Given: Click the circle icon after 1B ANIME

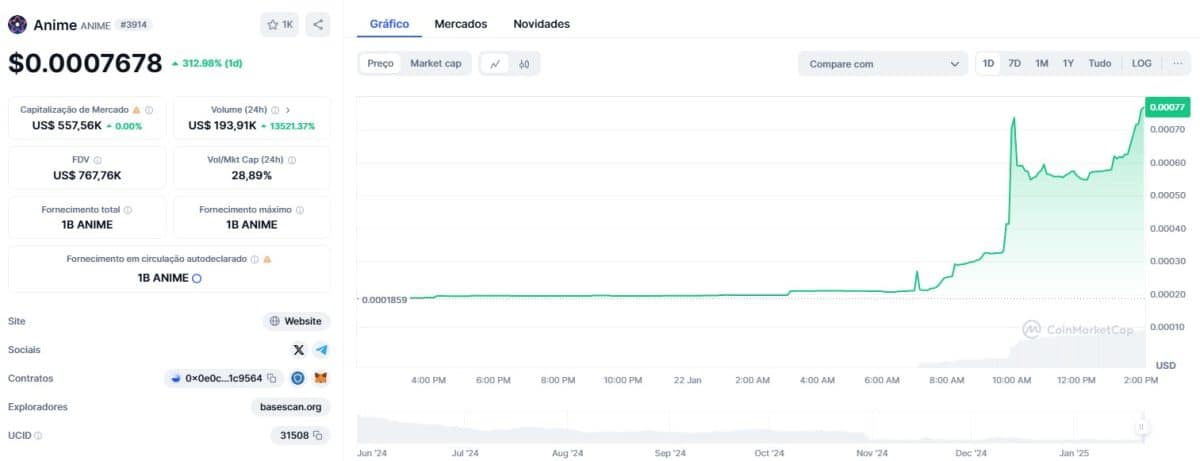Looking at the screenshot, I should click(197, 278).
